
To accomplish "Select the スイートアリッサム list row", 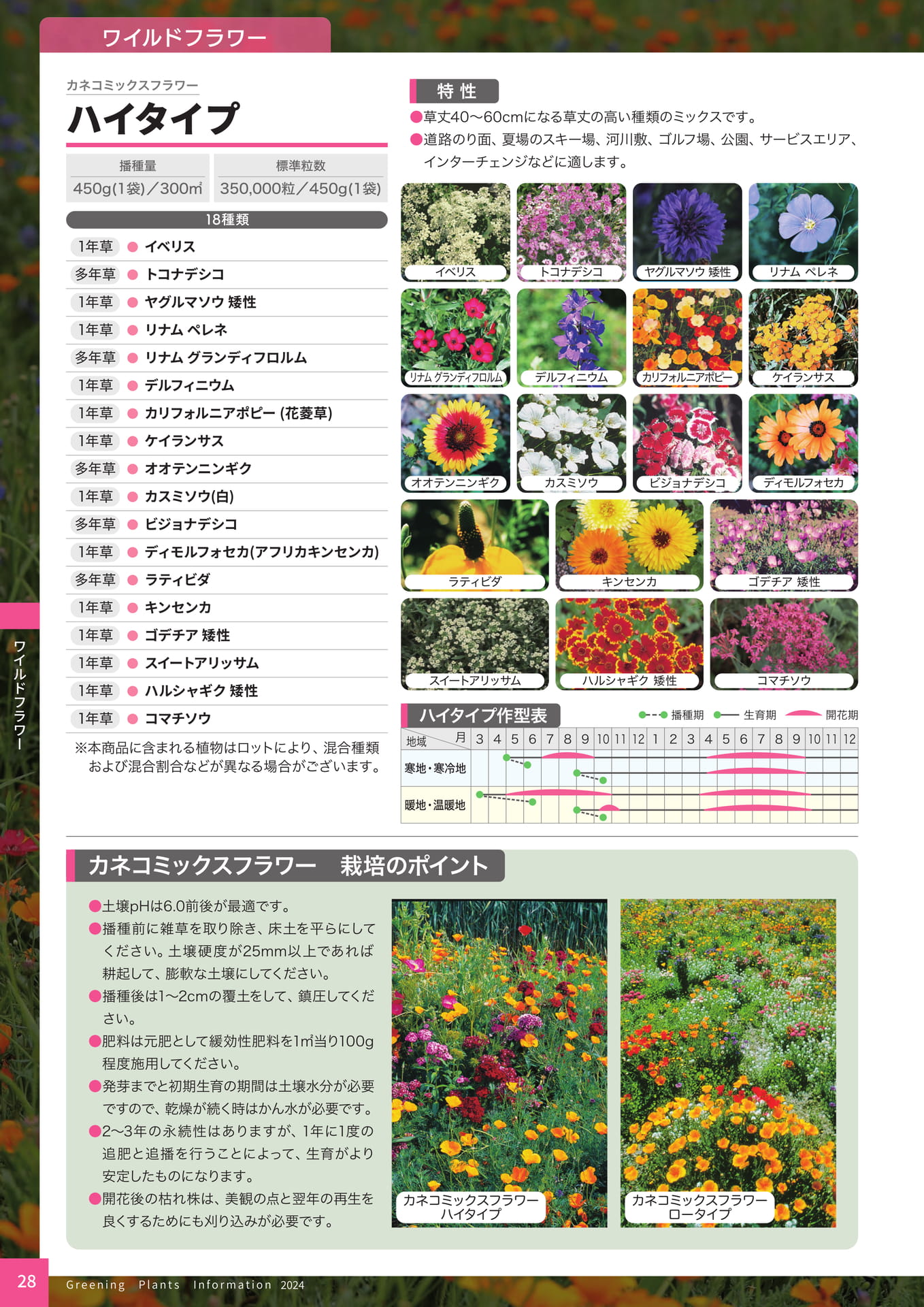I will click(x=227, y=663).
